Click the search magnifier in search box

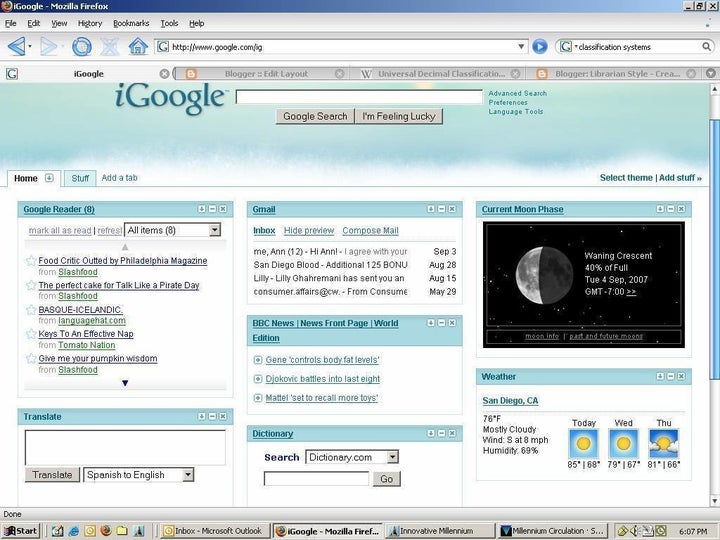(707, 46)
